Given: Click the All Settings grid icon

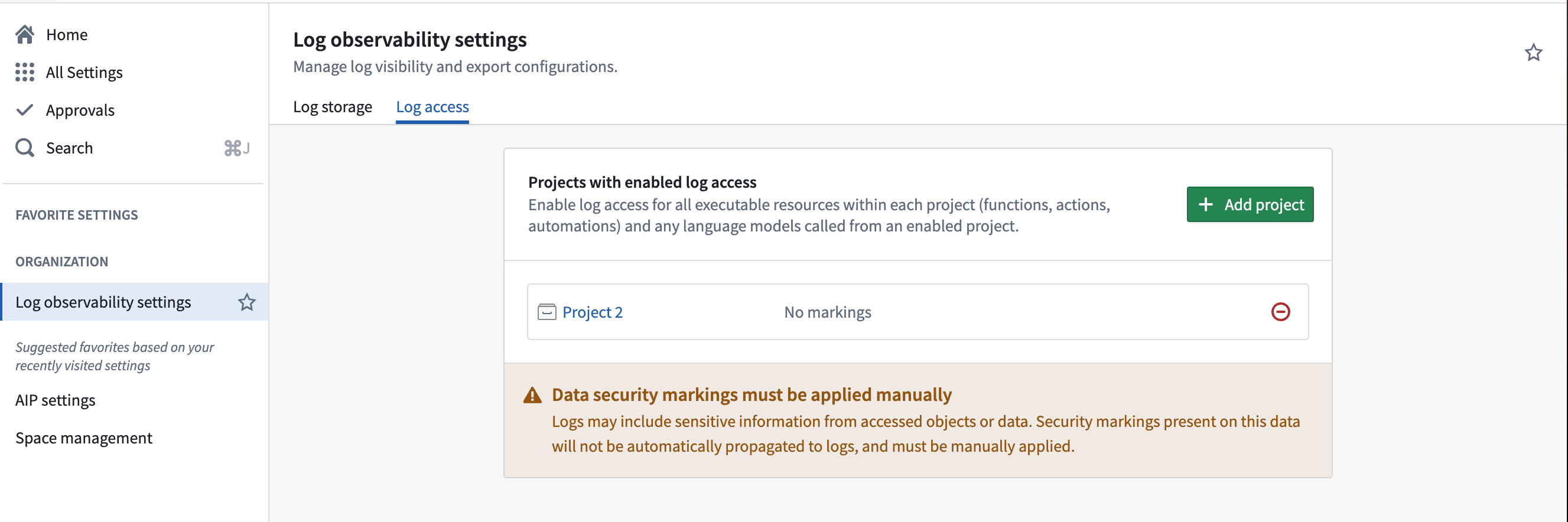Looking at the screenshot, I should pos(25,73).
